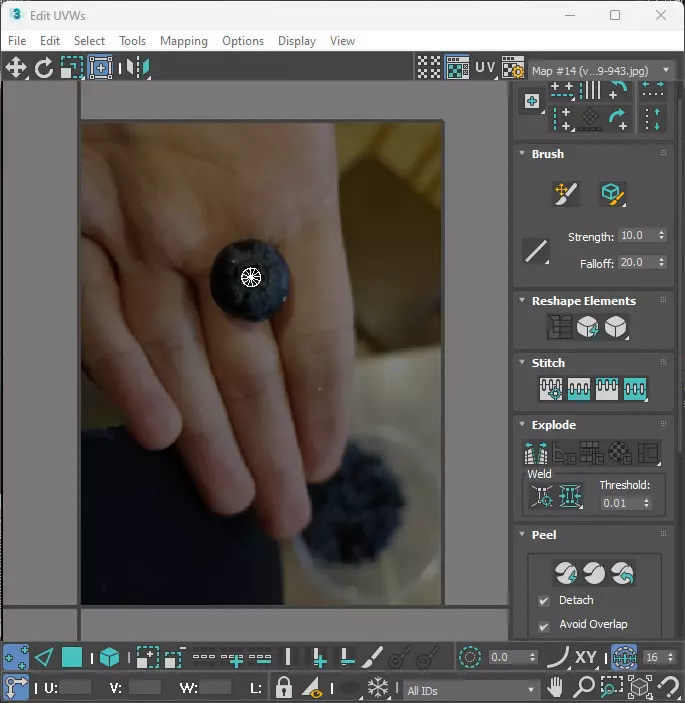The image size is (685, 703).
Task: Select the Rotate tool
Action: click(x=44, y=68)
